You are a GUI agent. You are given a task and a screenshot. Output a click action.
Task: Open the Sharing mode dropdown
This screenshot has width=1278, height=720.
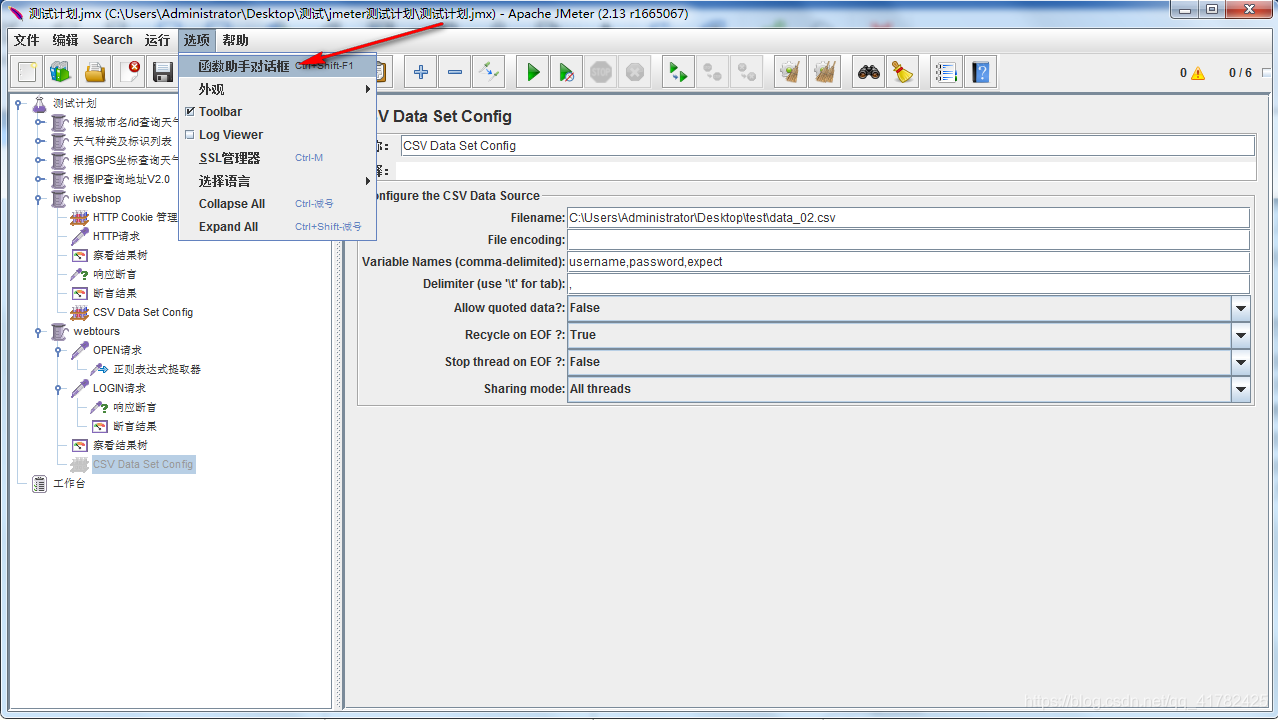(1241, 389)
